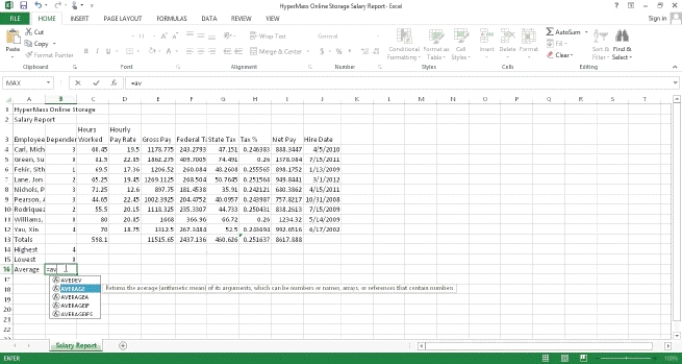Expand the Name Box dropdown arrow
The height and width of the screenshot is (364, 682).
point(48,83)
